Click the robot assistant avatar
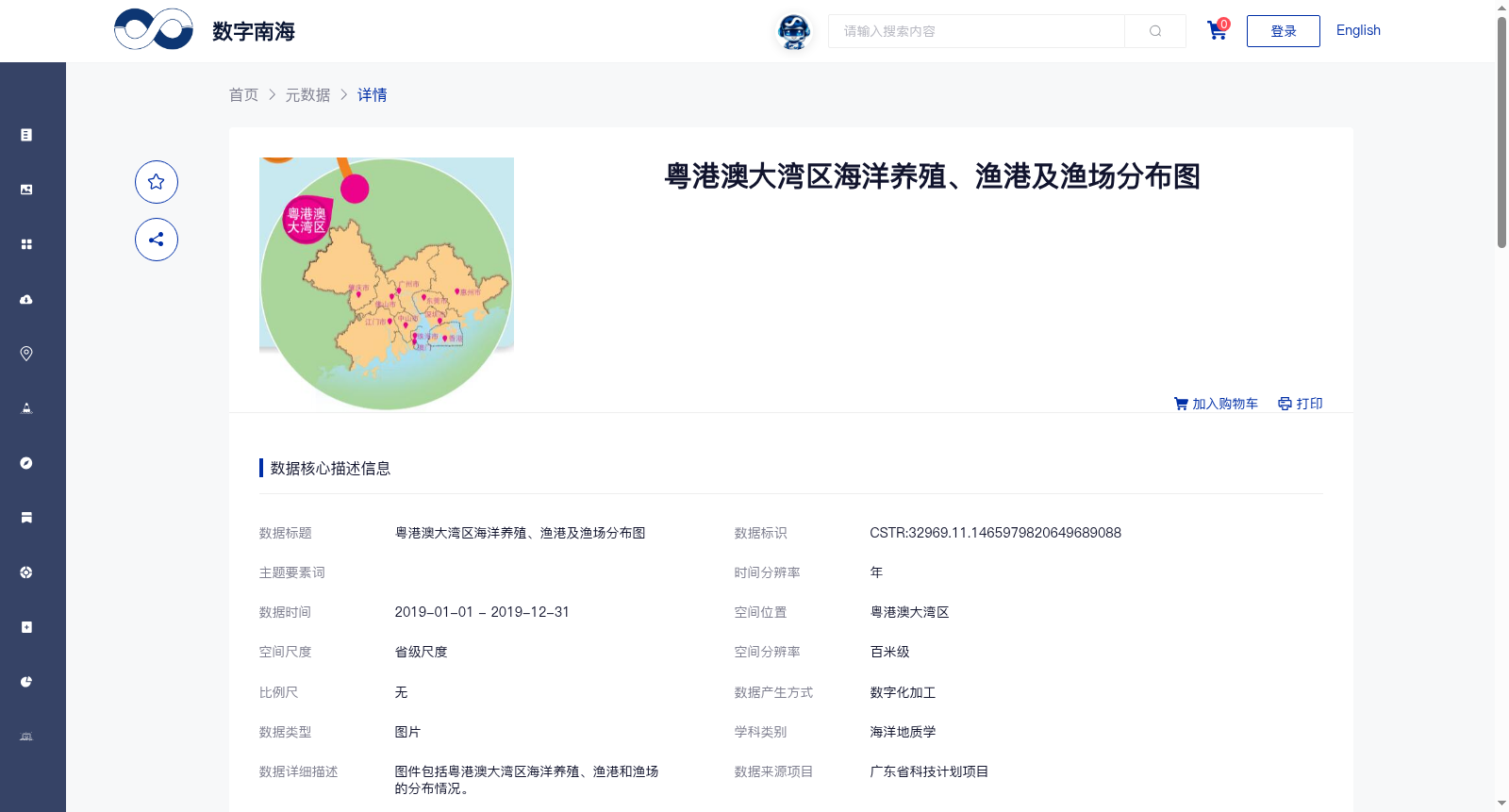This screenshot has width=1509, height=812. coord(794,31)
